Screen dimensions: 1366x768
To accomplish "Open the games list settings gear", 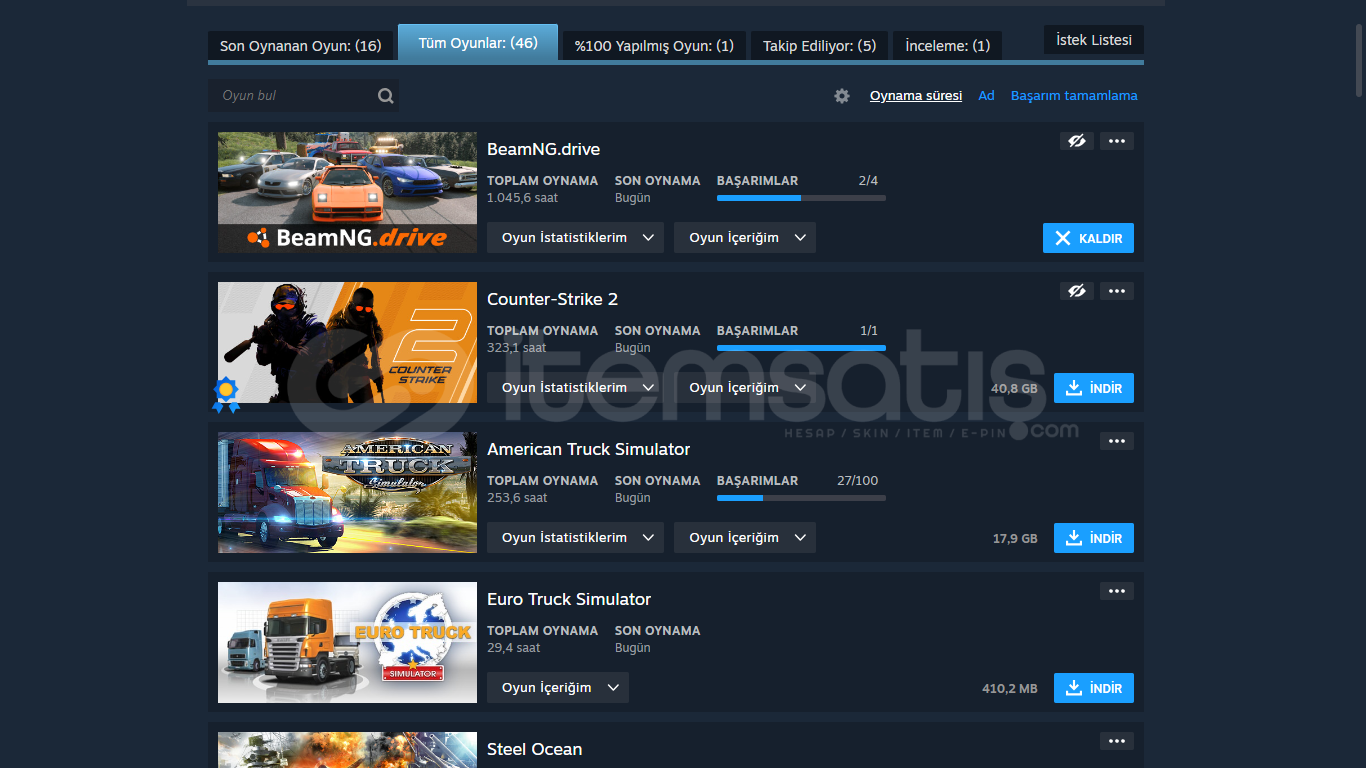I will click(842, 96).
